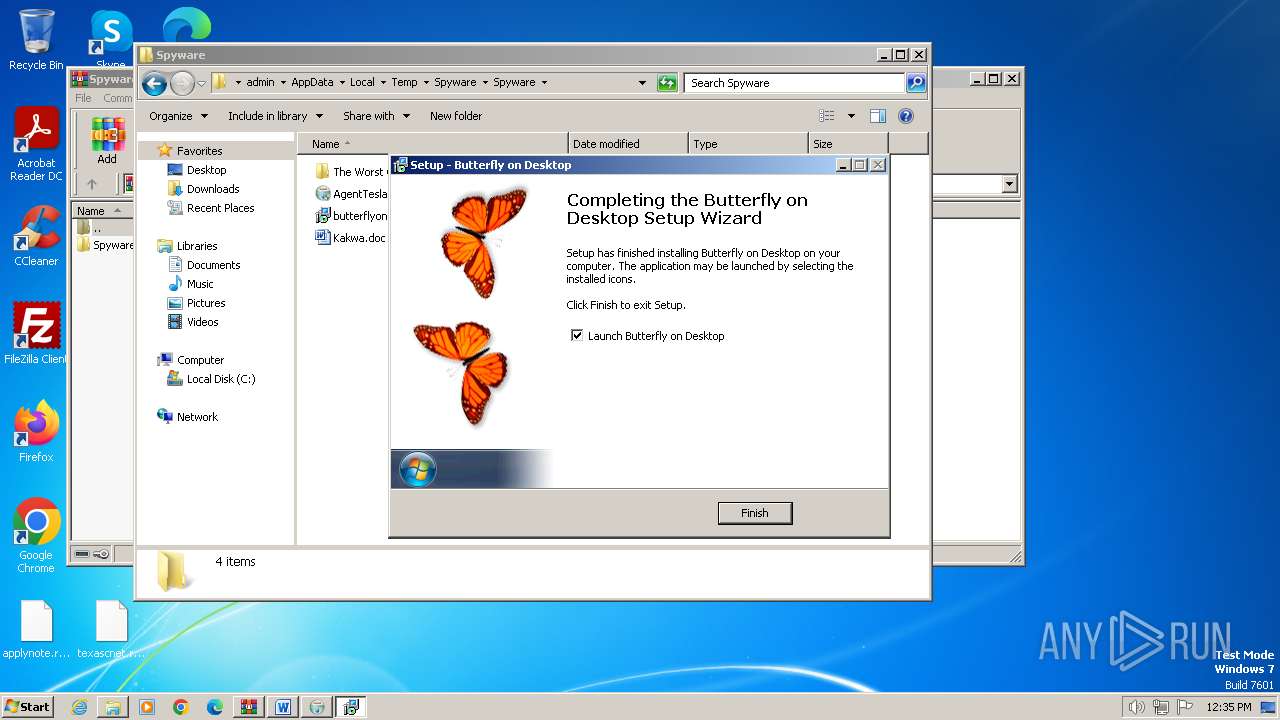
Task: Open the Start menu
Action: [28, 706]
